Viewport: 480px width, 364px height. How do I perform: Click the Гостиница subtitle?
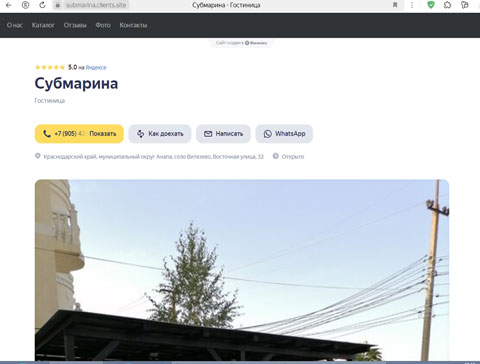pyautogui.click(x=50, y=100)
